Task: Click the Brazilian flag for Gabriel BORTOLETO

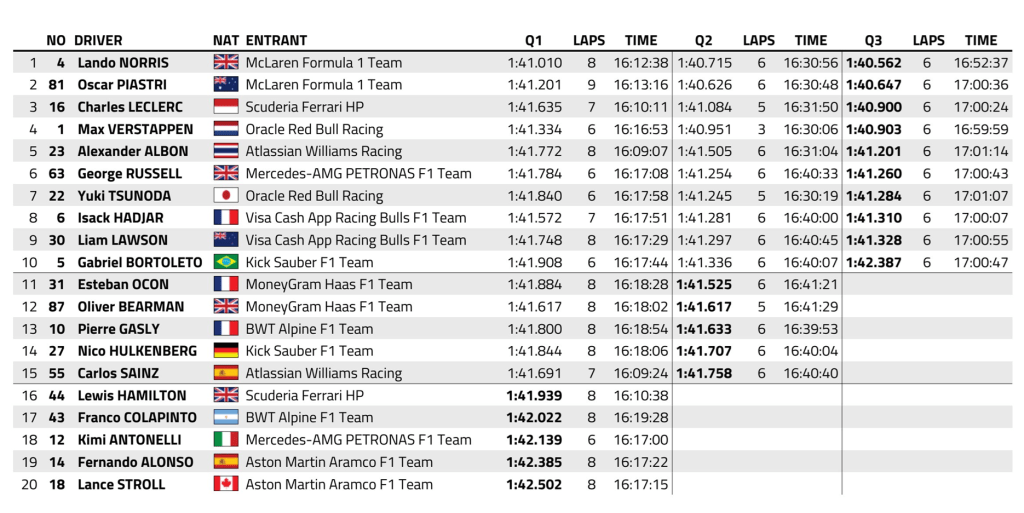Action: pos(226,262)
